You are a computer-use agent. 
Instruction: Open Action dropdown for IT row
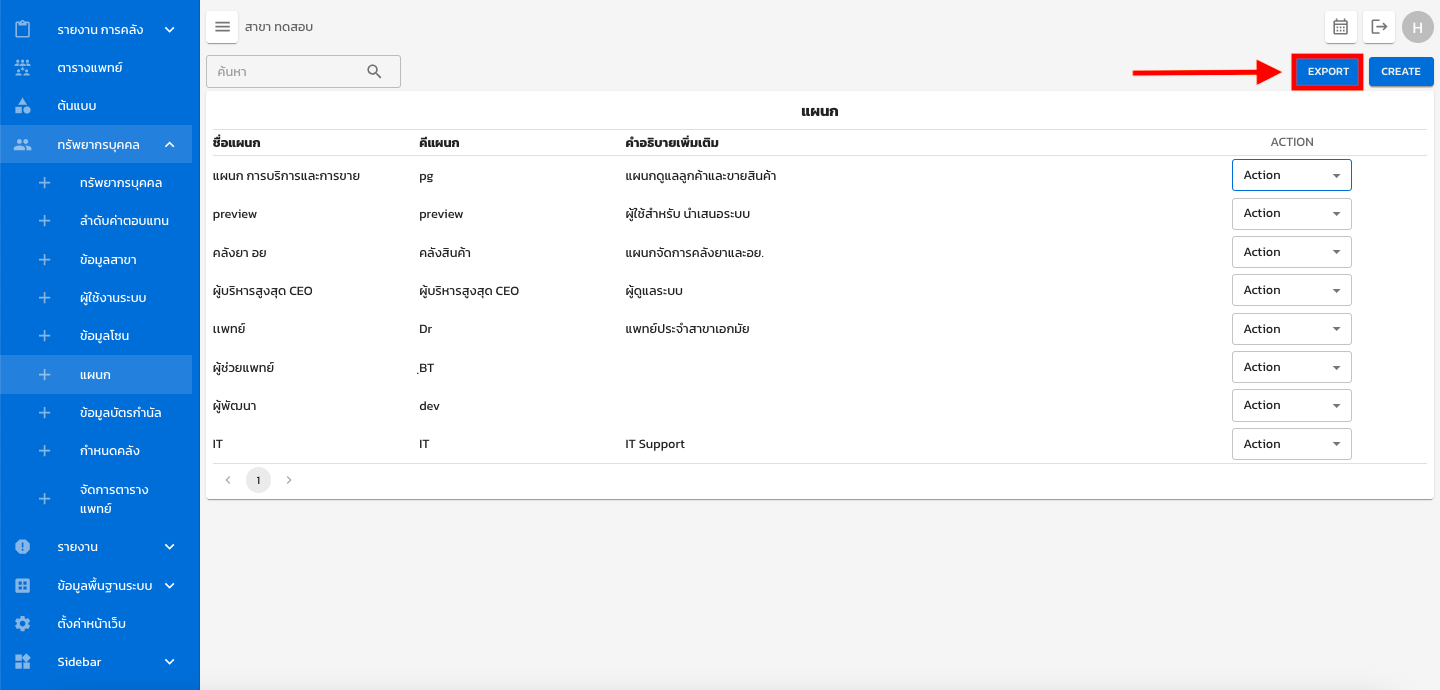coord(1291,444)
